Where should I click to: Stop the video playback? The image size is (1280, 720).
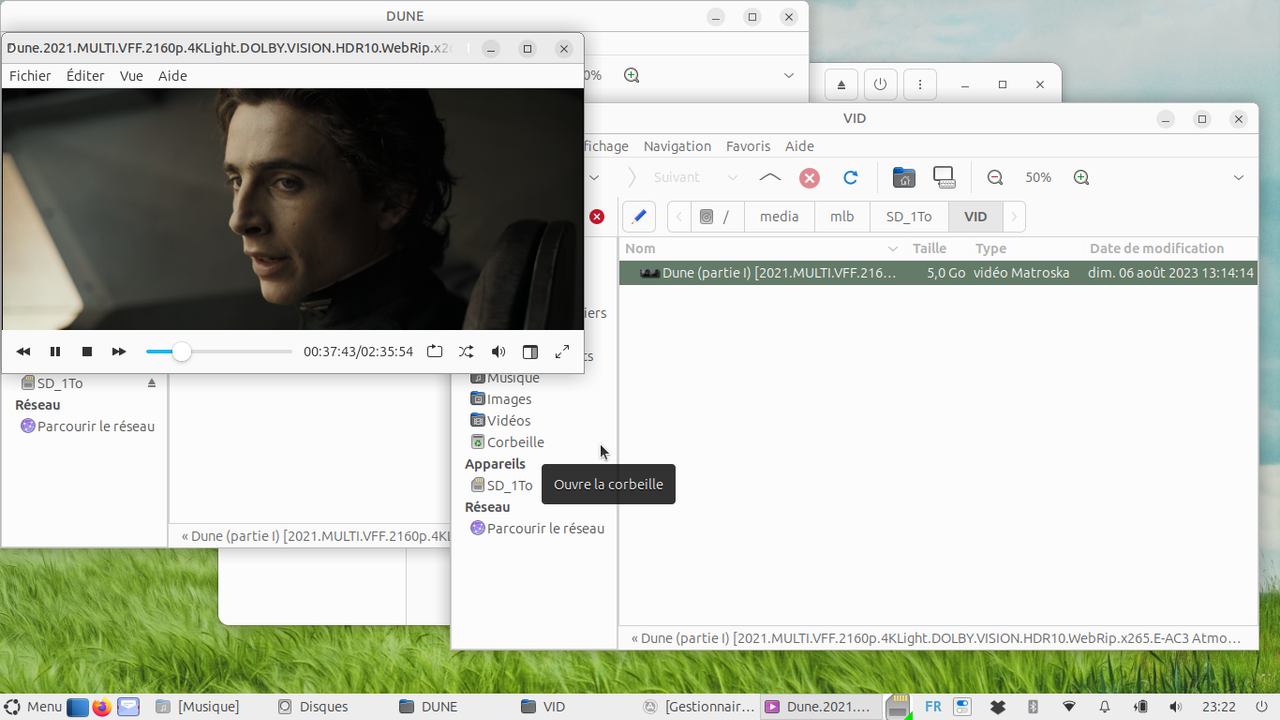point(87,352)
